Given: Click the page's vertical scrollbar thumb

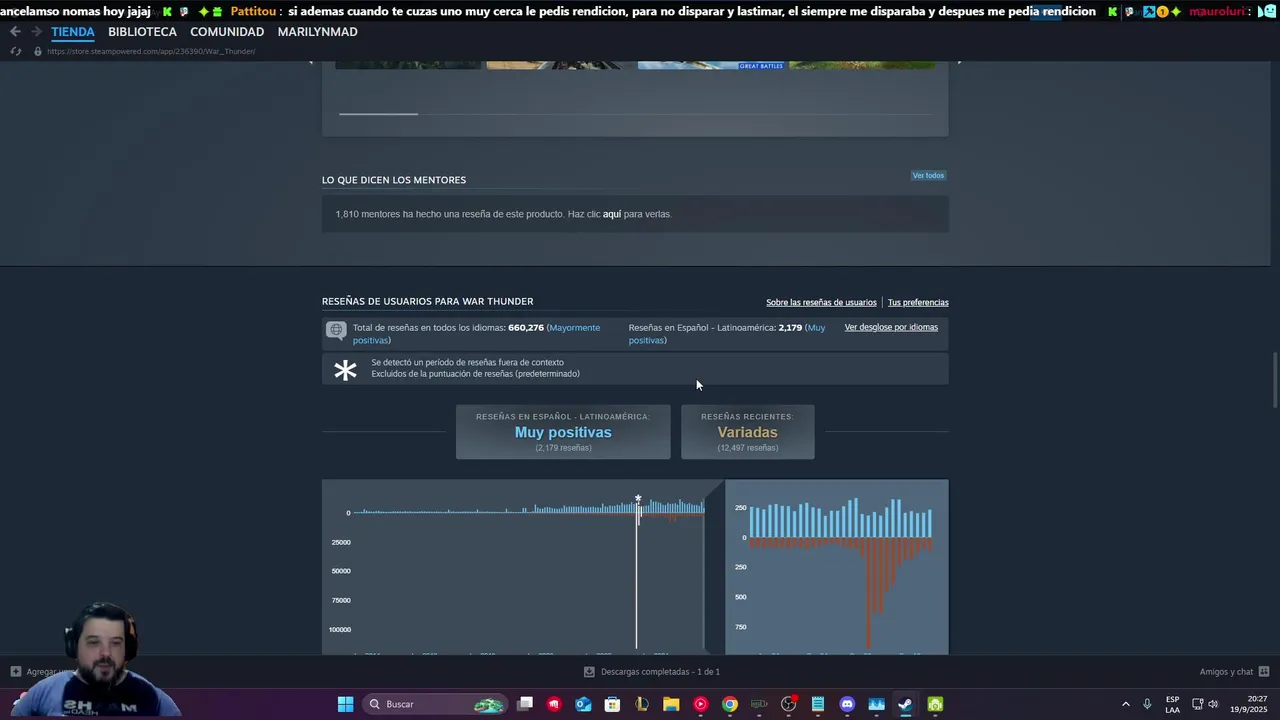Looking at the screenshot, I should click(x=1275, y=380).
